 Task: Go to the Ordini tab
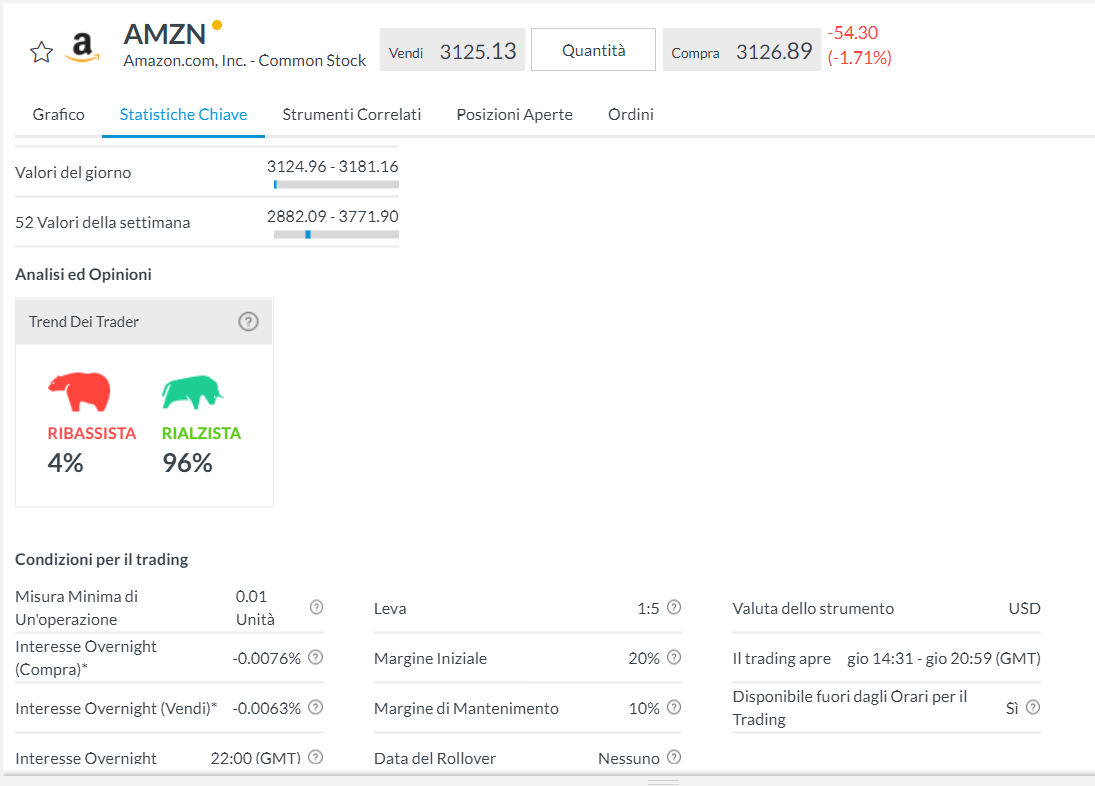tap(631, 114)
